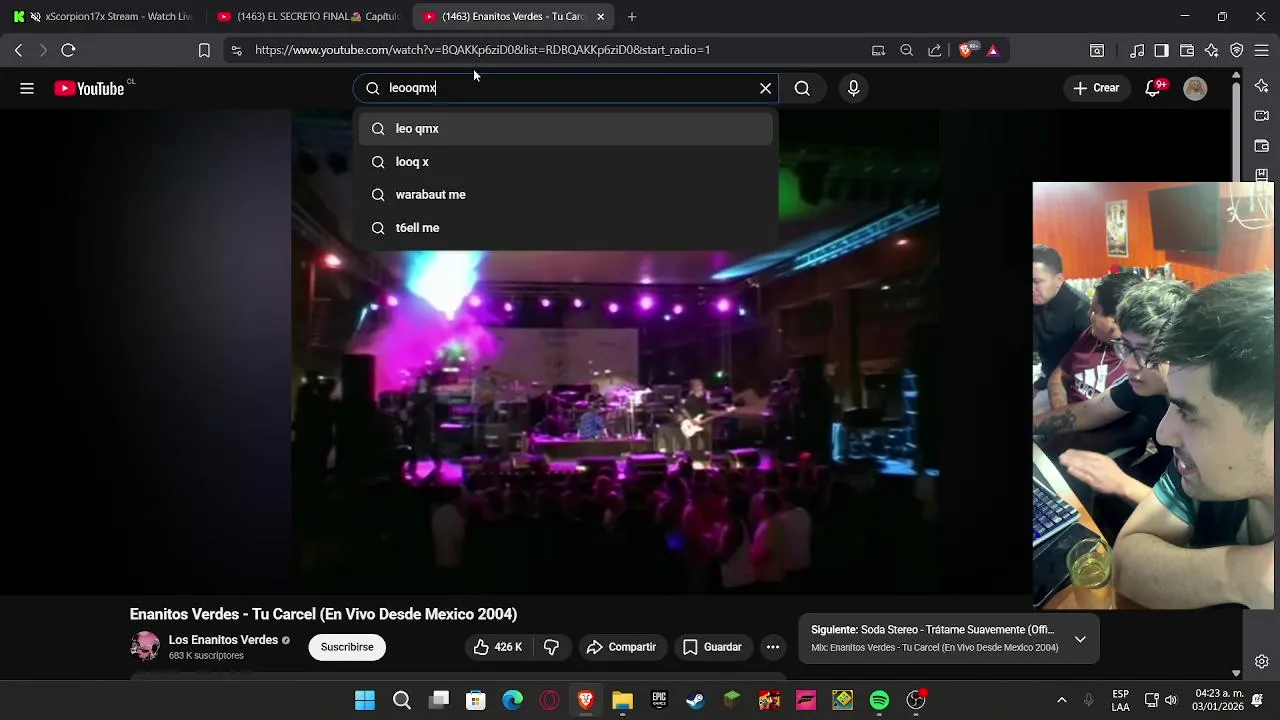Open Los Enanitos Verdes channel link
This screenshot has width=1280, height=720.
click(x=223, y=640)
